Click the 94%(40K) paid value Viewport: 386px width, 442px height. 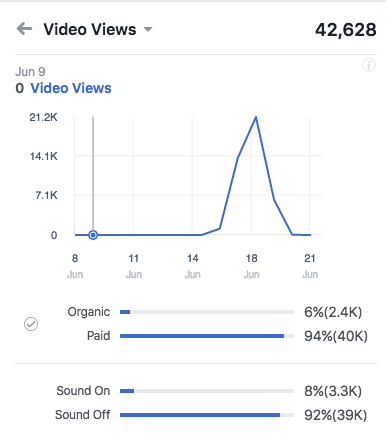click(x=336, y=336)
